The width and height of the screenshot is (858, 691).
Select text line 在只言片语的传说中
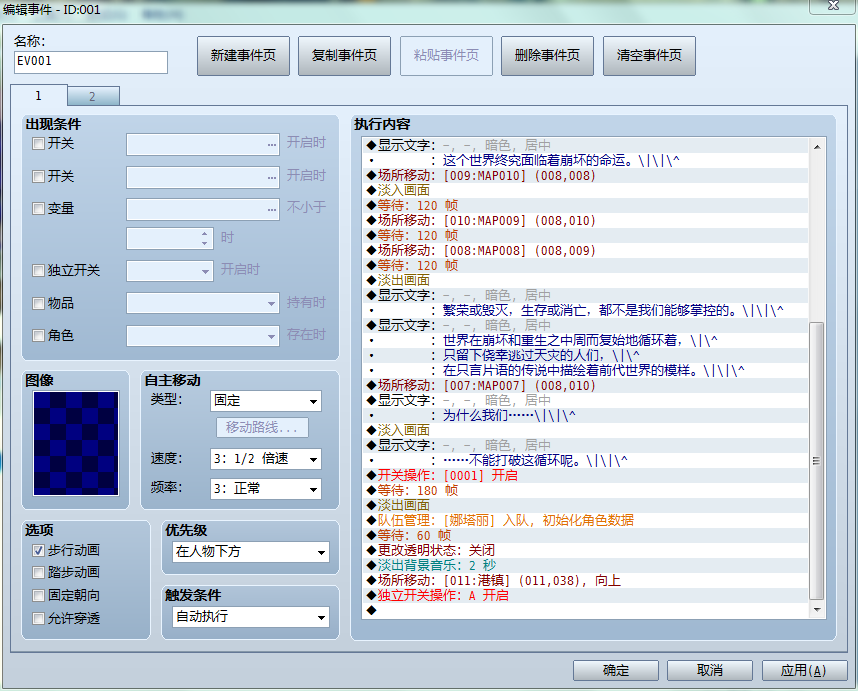pos(585,370)
